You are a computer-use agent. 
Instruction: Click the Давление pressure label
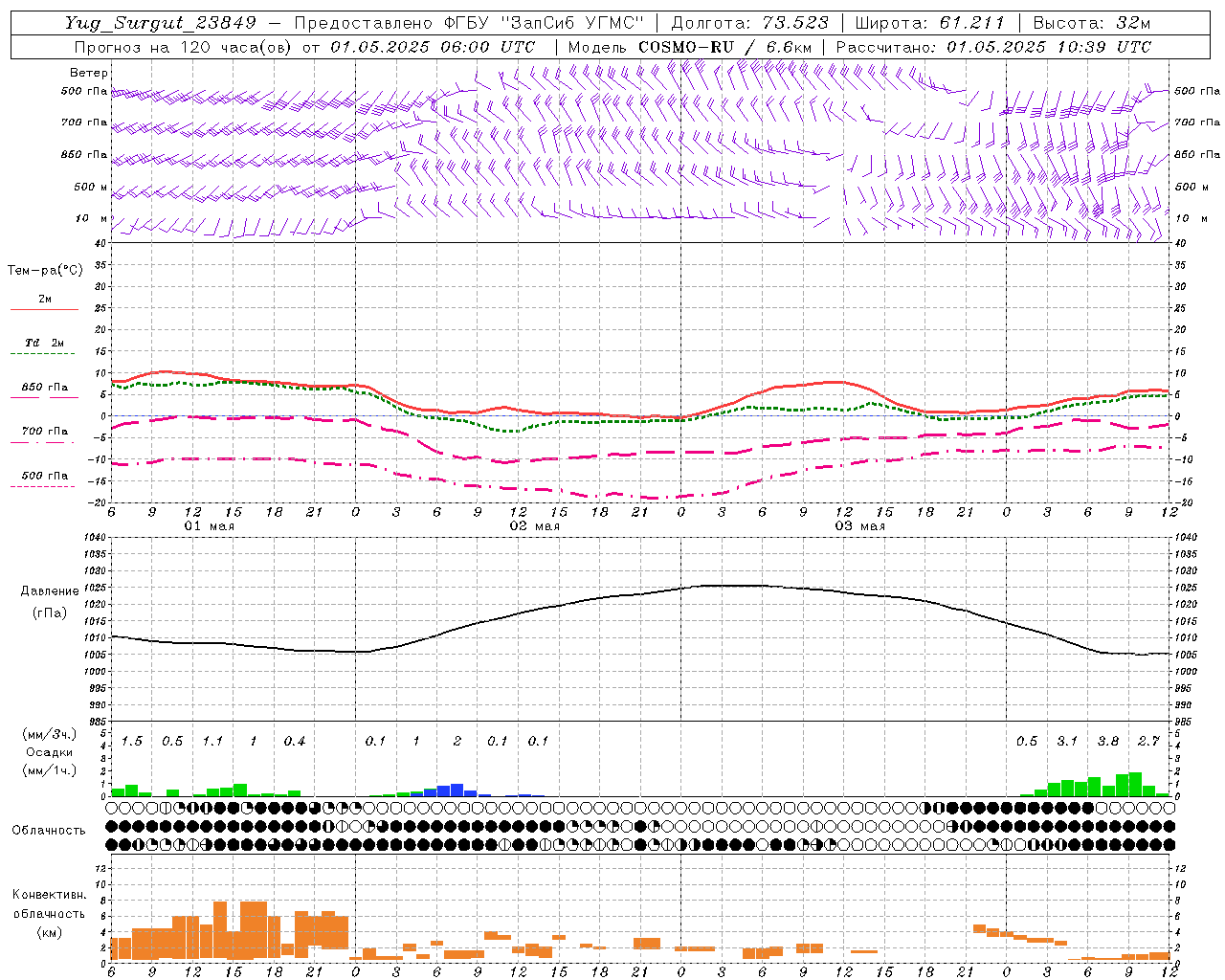(50, 591)
